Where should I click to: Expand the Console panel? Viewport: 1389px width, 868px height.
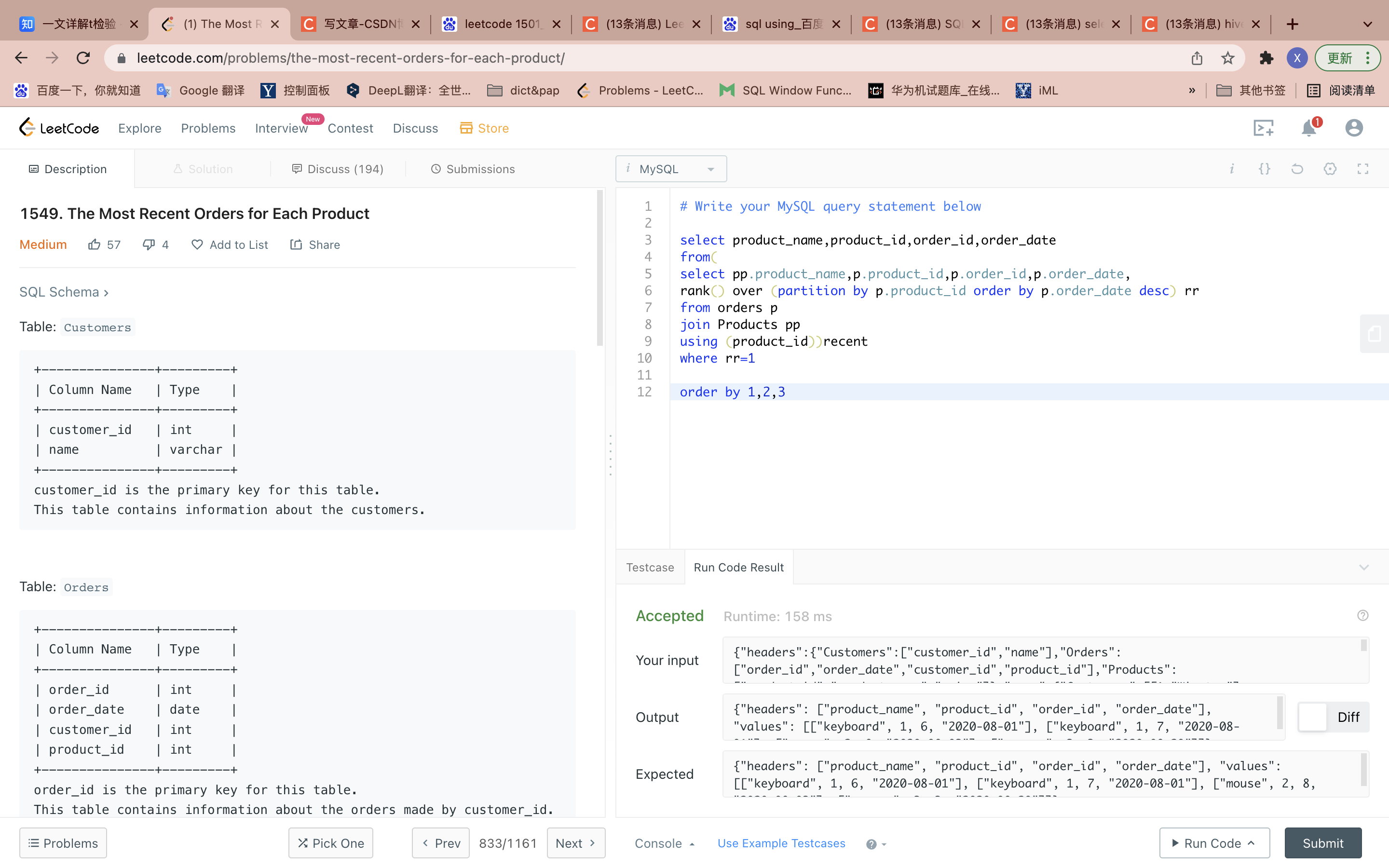point(664,843)
